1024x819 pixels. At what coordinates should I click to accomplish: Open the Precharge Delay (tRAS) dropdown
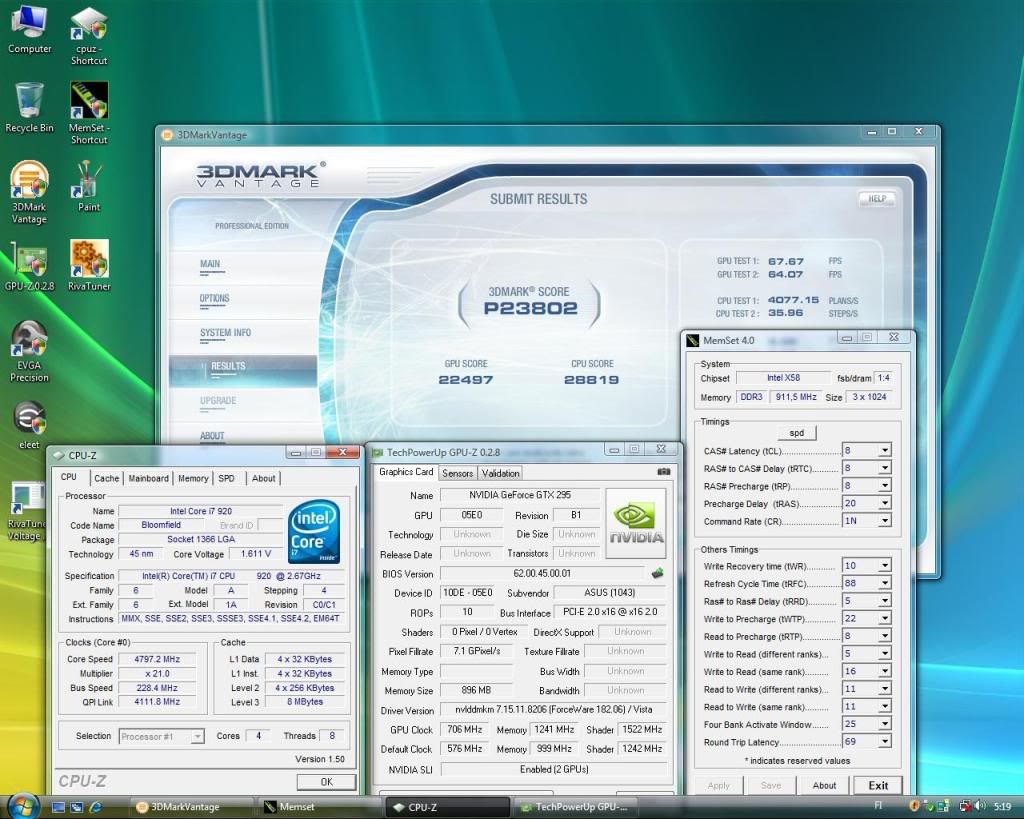[884, 503]
